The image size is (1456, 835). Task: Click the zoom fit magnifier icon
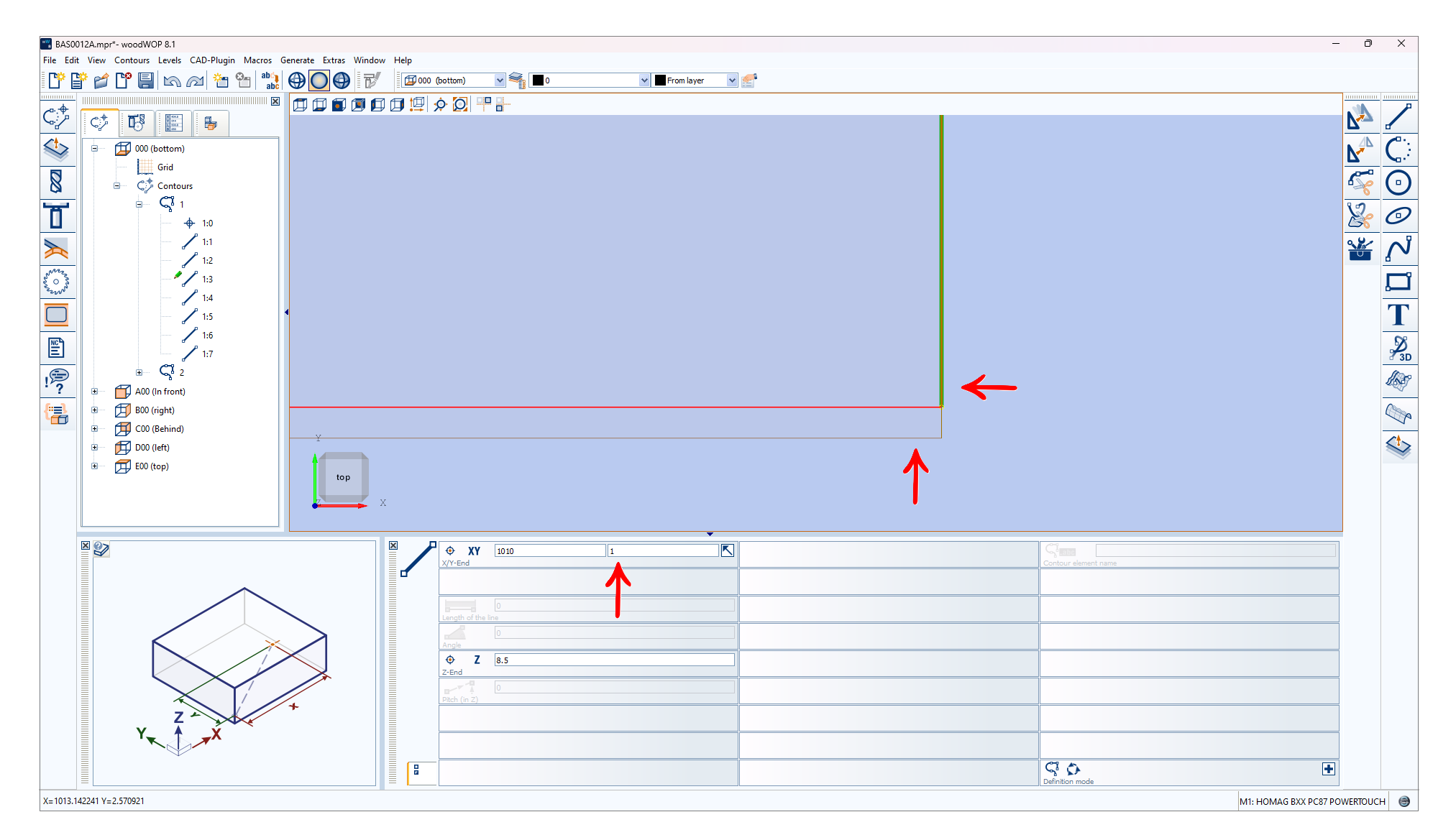point(460,105)
